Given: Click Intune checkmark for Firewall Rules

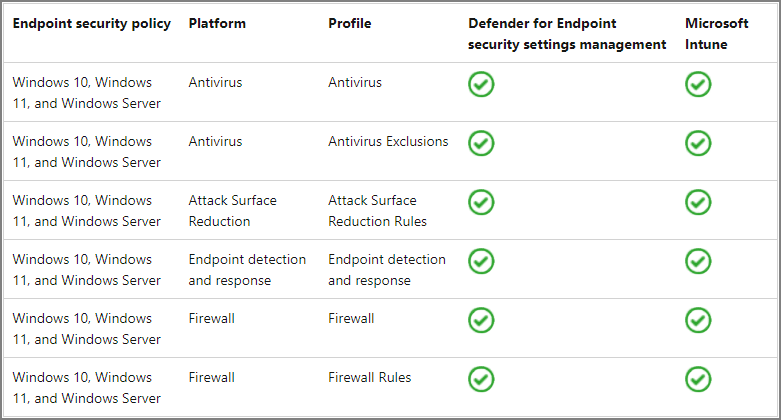Looking at the screenshot, I should pyautogui.click(x=698, y=379).
